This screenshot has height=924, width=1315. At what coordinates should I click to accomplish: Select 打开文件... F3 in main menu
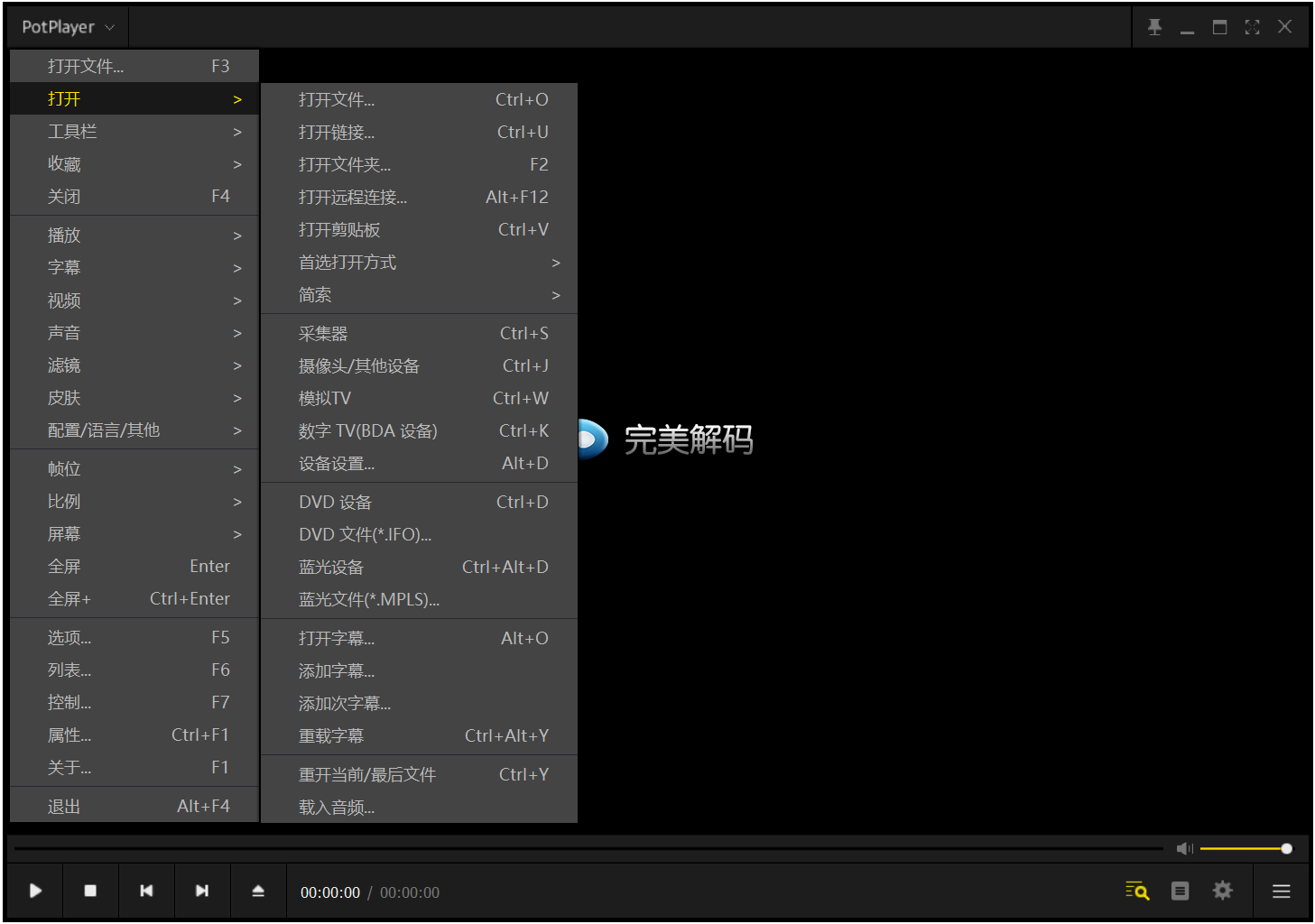coord(134,66)
